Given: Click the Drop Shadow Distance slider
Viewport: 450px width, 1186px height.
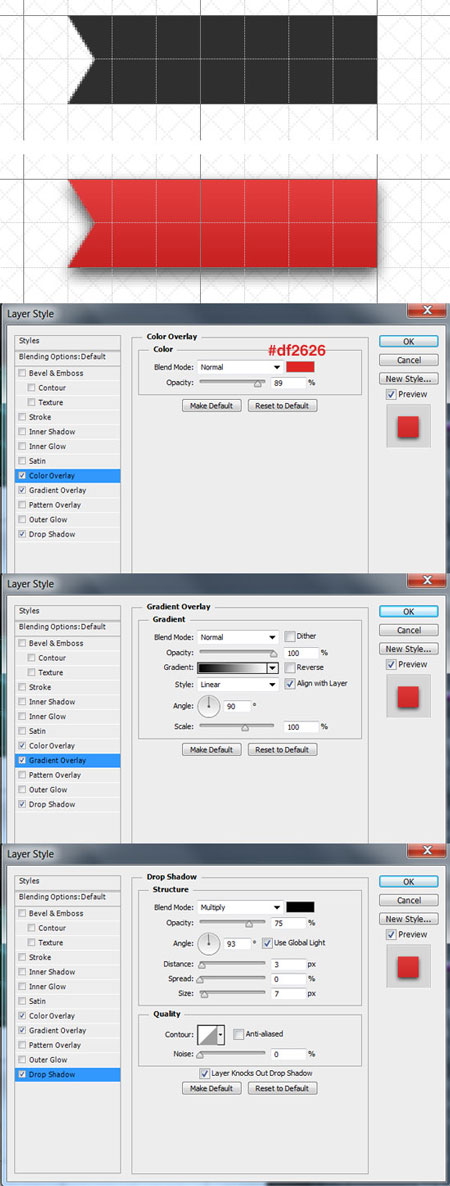Looking at the screenshot, I should [x=231, y=964].
